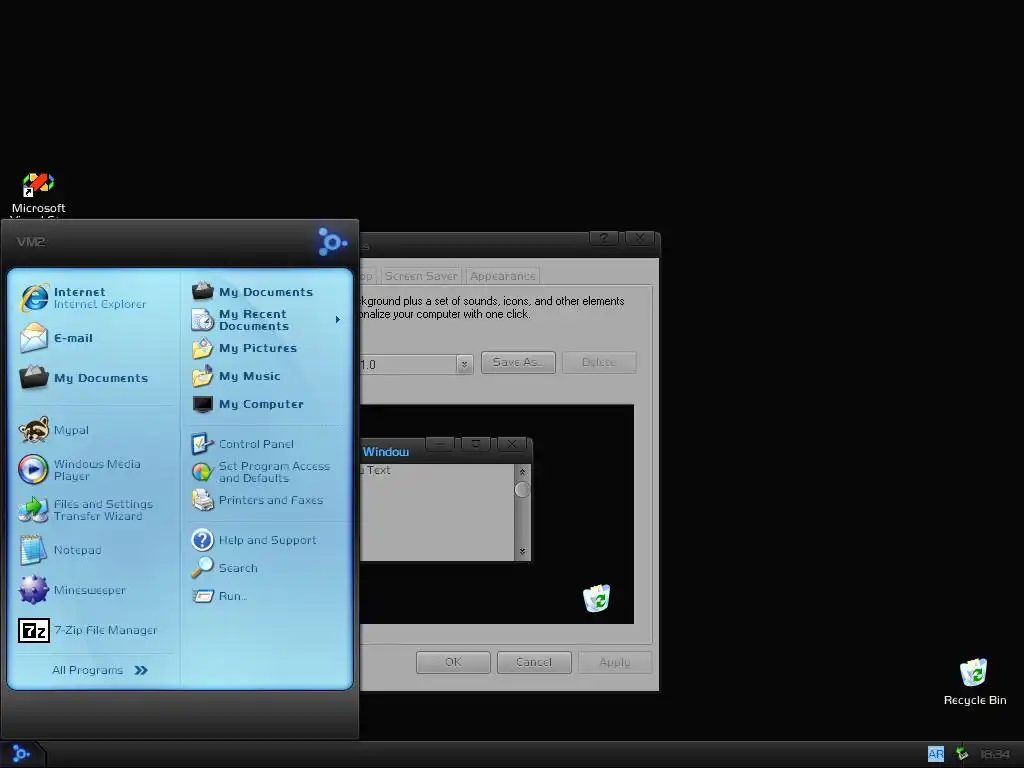The image size is (1024, 768).
Task: Switch to Screen Saver tab
Action: pos(421,276)
